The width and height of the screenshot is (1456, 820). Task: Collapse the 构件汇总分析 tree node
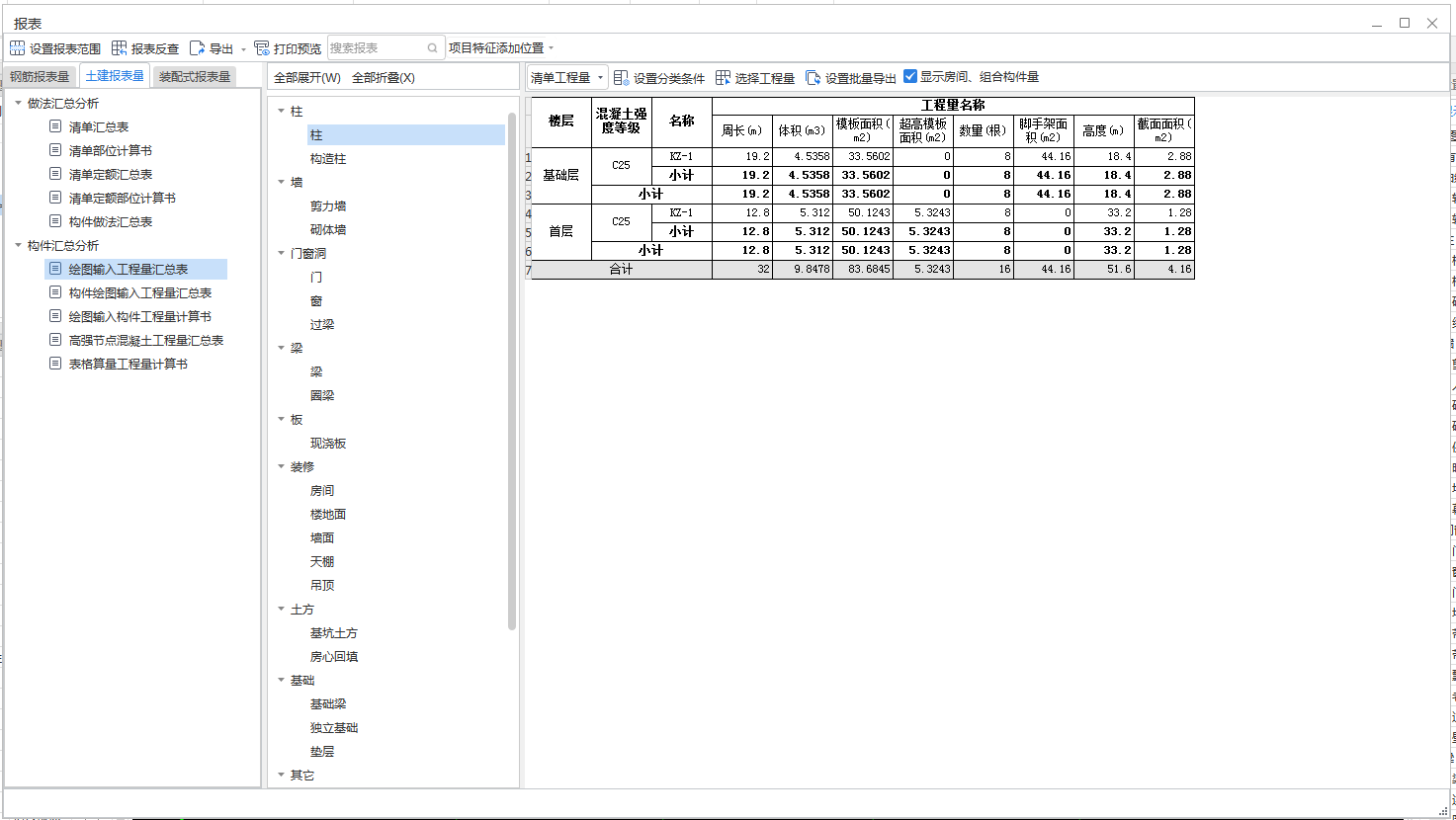pos(18,245)
